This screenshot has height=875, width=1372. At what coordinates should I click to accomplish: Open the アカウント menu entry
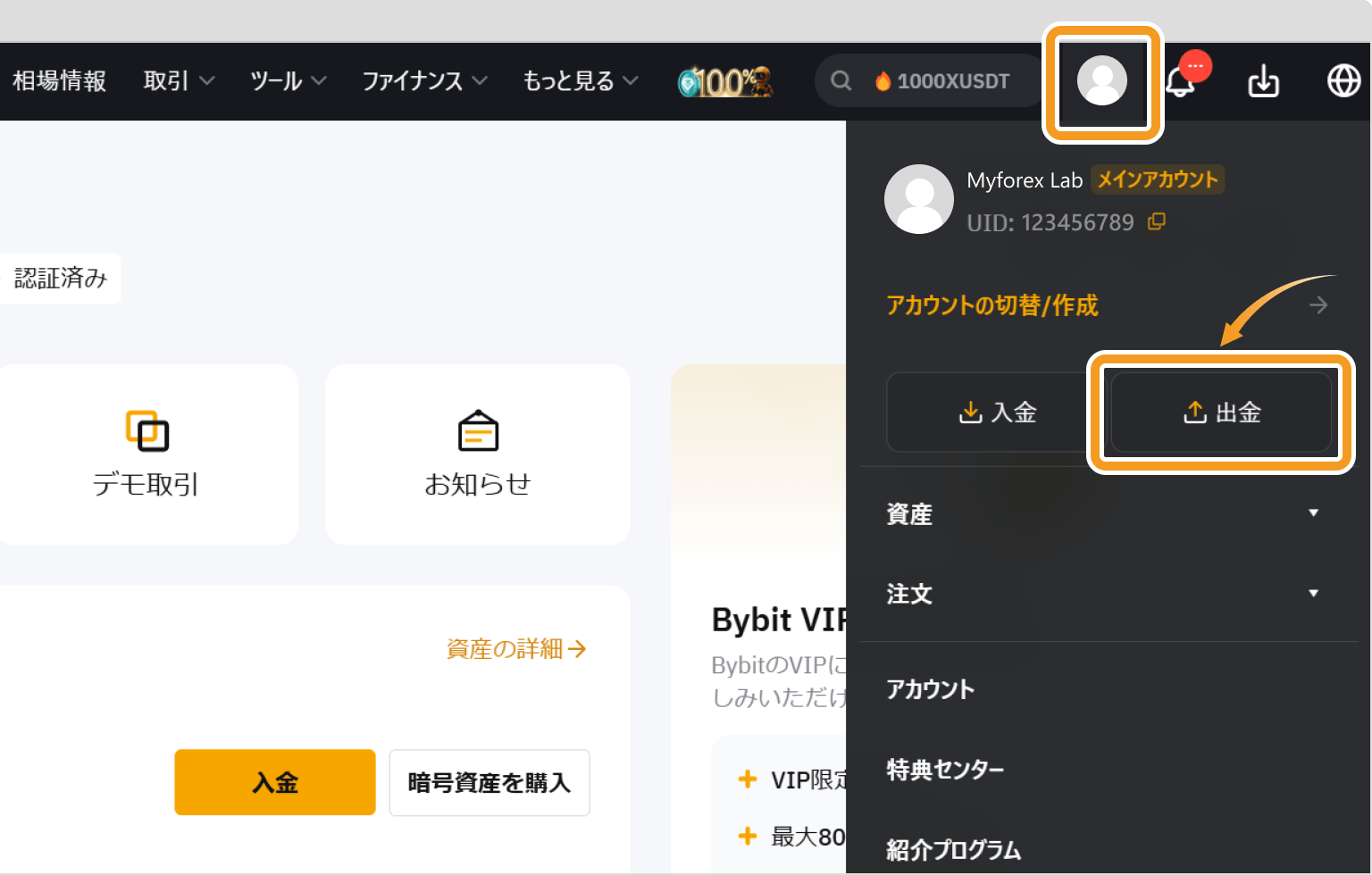[930, 689]
